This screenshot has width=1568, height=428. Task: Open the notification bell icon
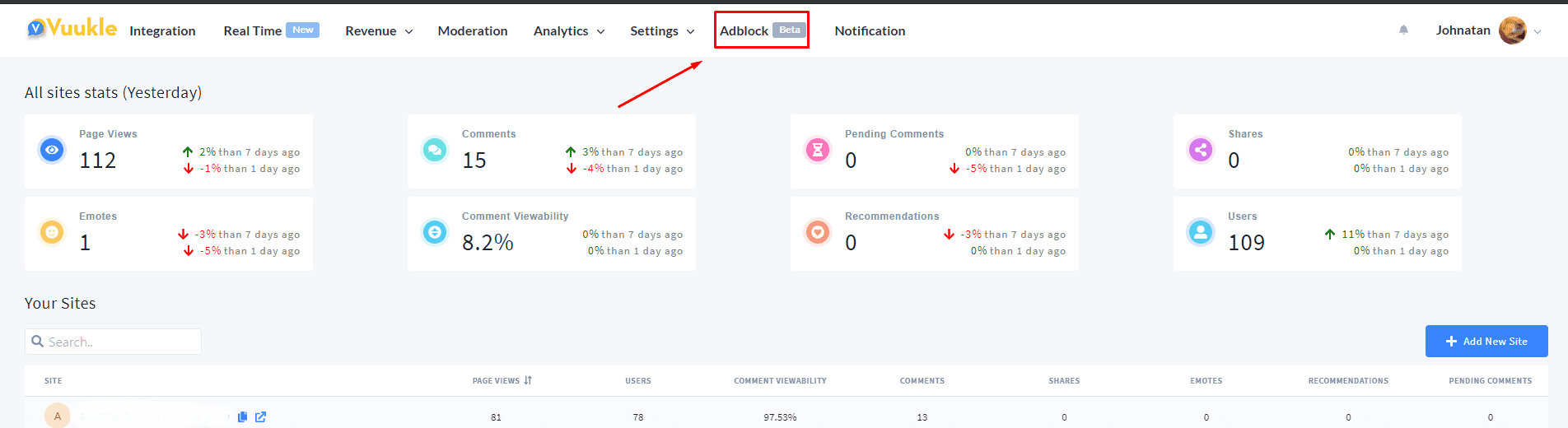pyautogui.click(x=1403, y=30)
